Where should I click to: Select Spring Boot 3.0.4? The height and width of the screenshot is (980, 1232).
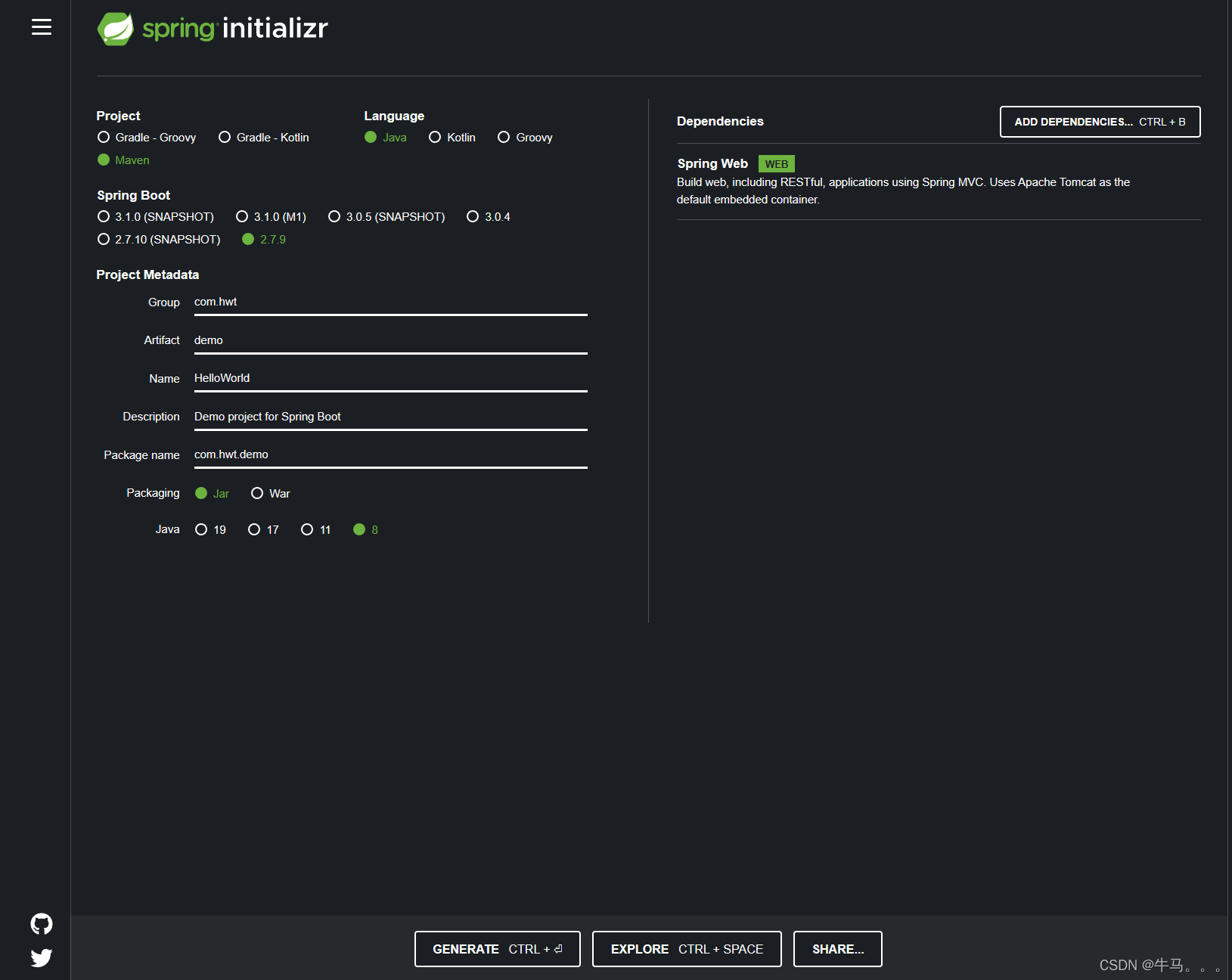coord(489,216)
